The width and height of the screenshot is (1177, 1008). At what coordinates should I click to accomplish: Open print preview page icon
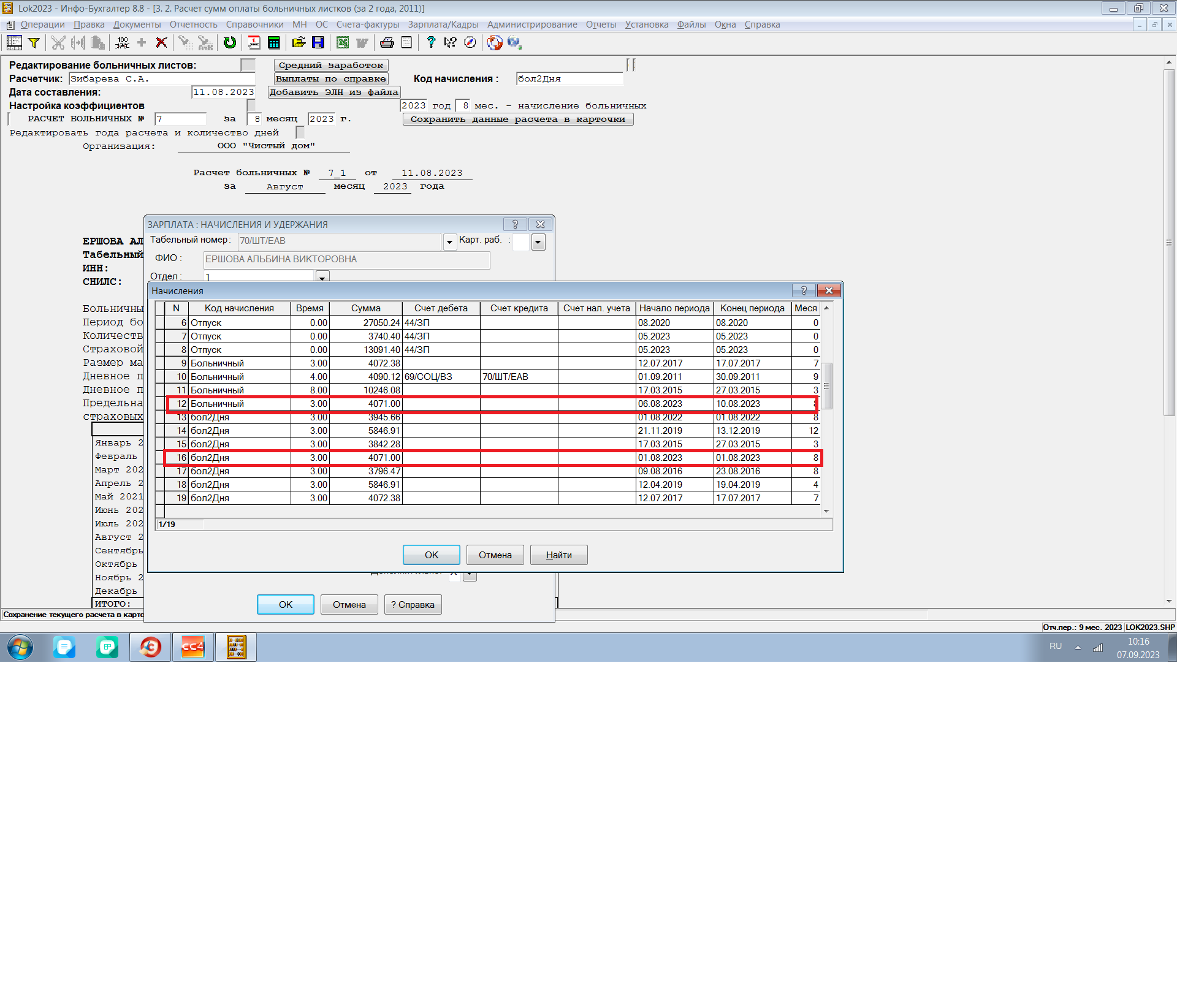(x=406, y=42)
